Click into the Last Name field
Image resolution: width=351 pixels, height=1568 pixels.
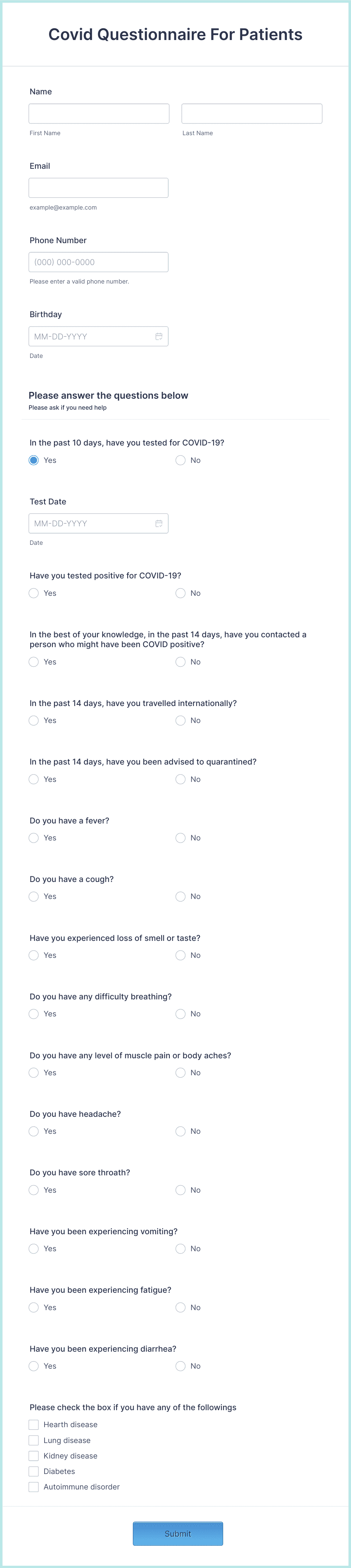point(252,114)
